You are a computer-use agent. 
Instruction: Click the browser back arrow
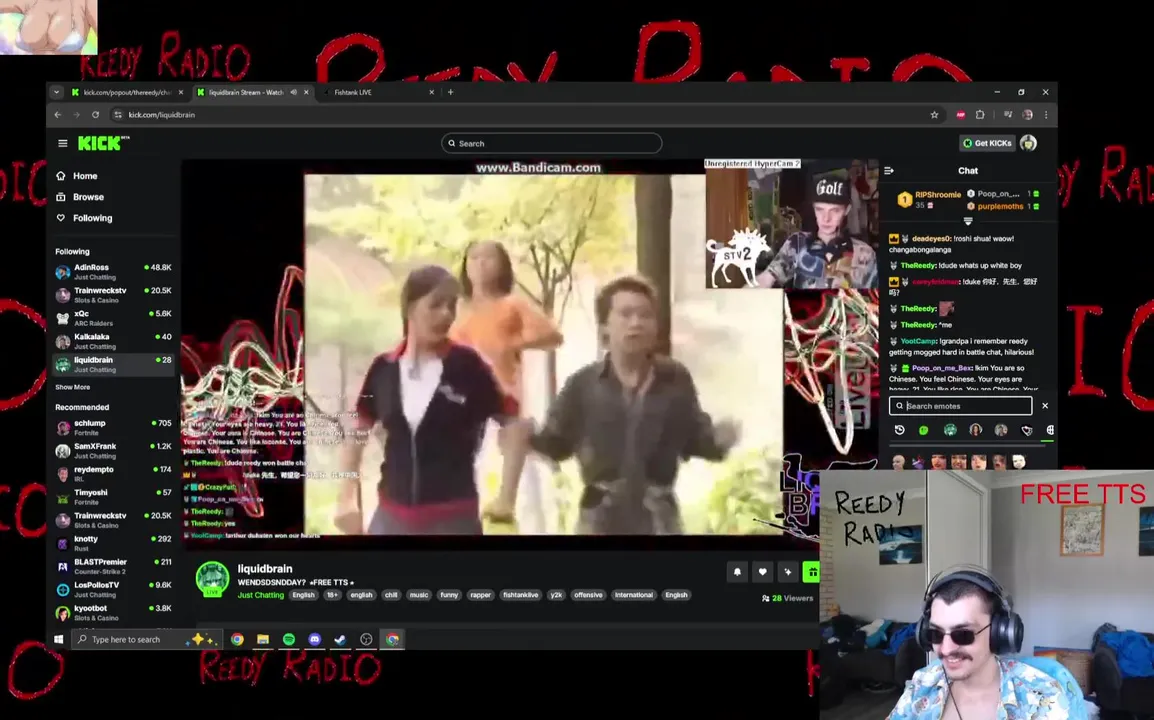click(x=58, y=115)
